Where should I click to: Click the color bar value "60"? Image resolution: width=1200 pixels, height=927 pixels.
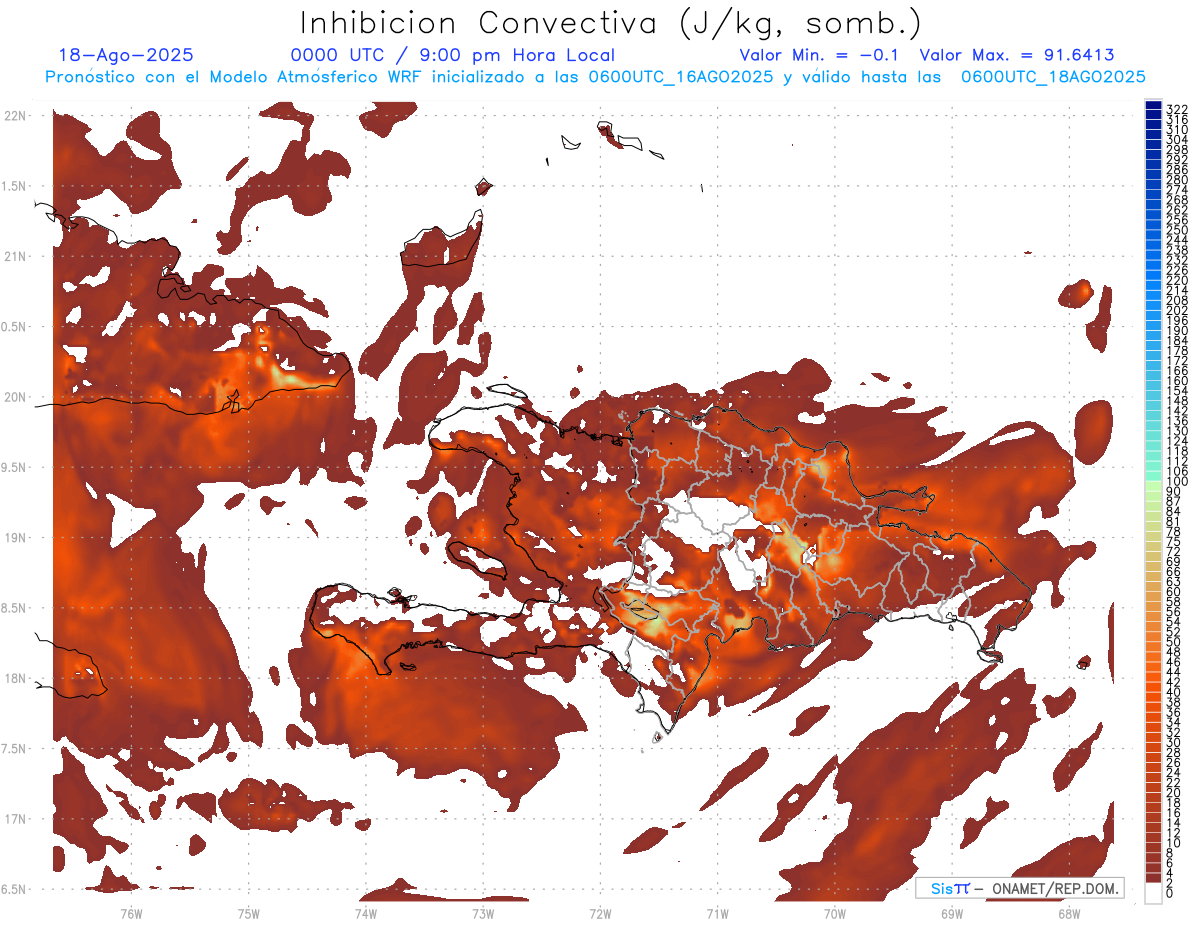pyautogui.click(x=1174, y=591)
